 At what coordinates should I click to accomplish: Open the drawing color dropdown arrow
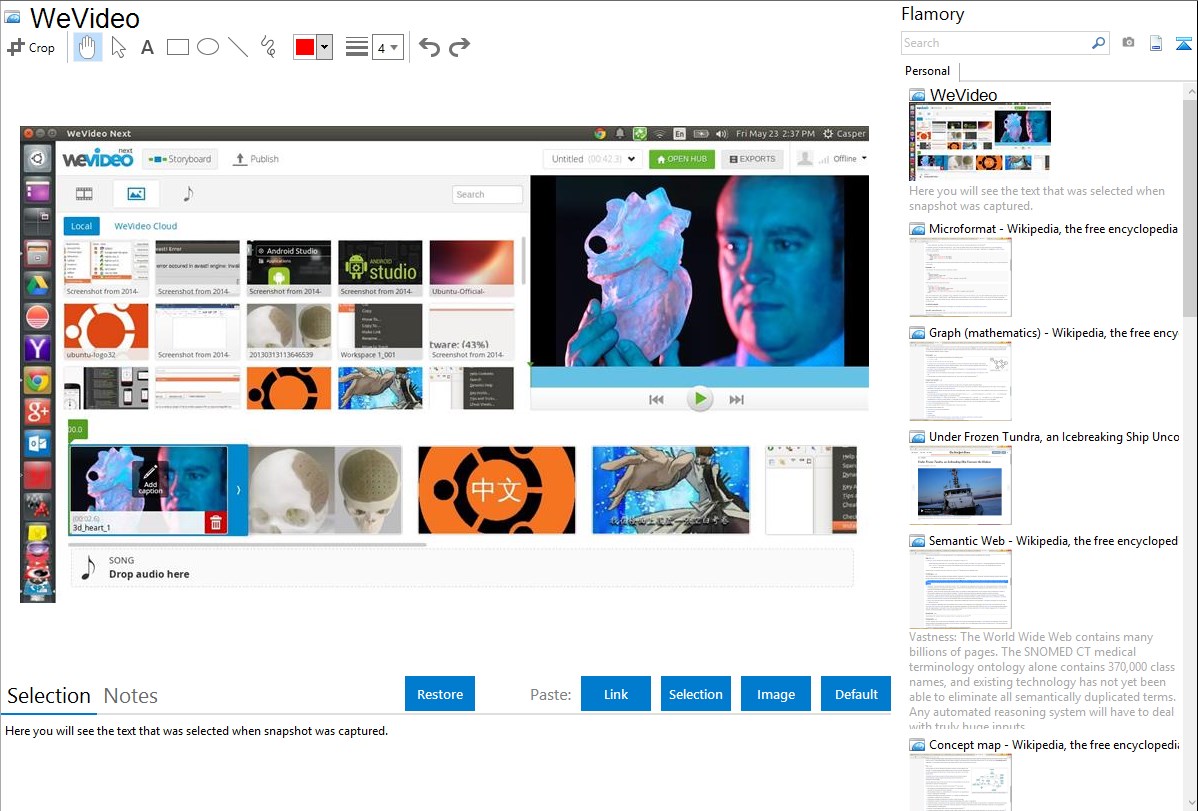click(325, 47)
